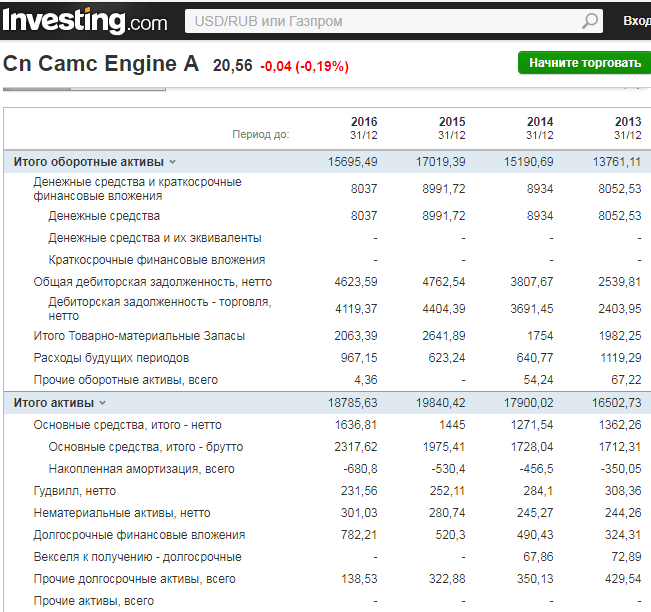Screen dimensions: 651x612
Task: Click Основные средства, итого - брутто label
Action: 146,447
